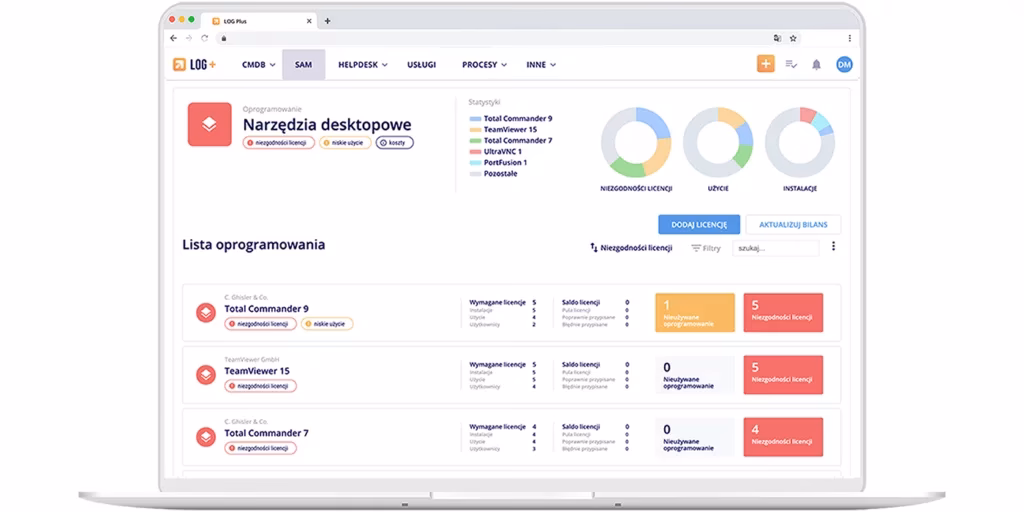Screen dimensions: 1024x512
Task: Open the task checklist icon in header
Action: (791, 65)
